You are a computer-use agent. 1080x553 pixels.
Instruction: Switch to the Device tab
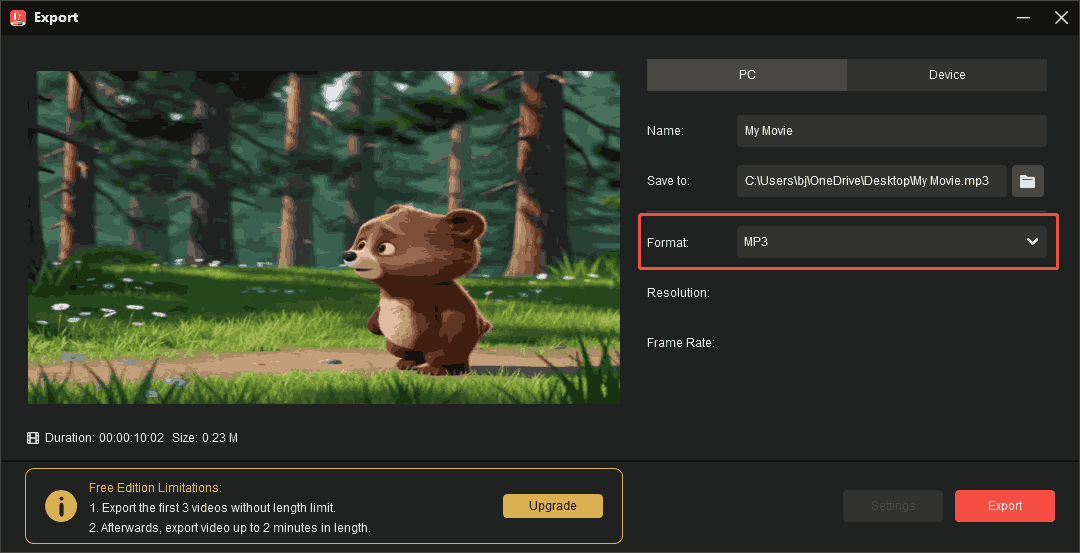(x=947, y=75)
